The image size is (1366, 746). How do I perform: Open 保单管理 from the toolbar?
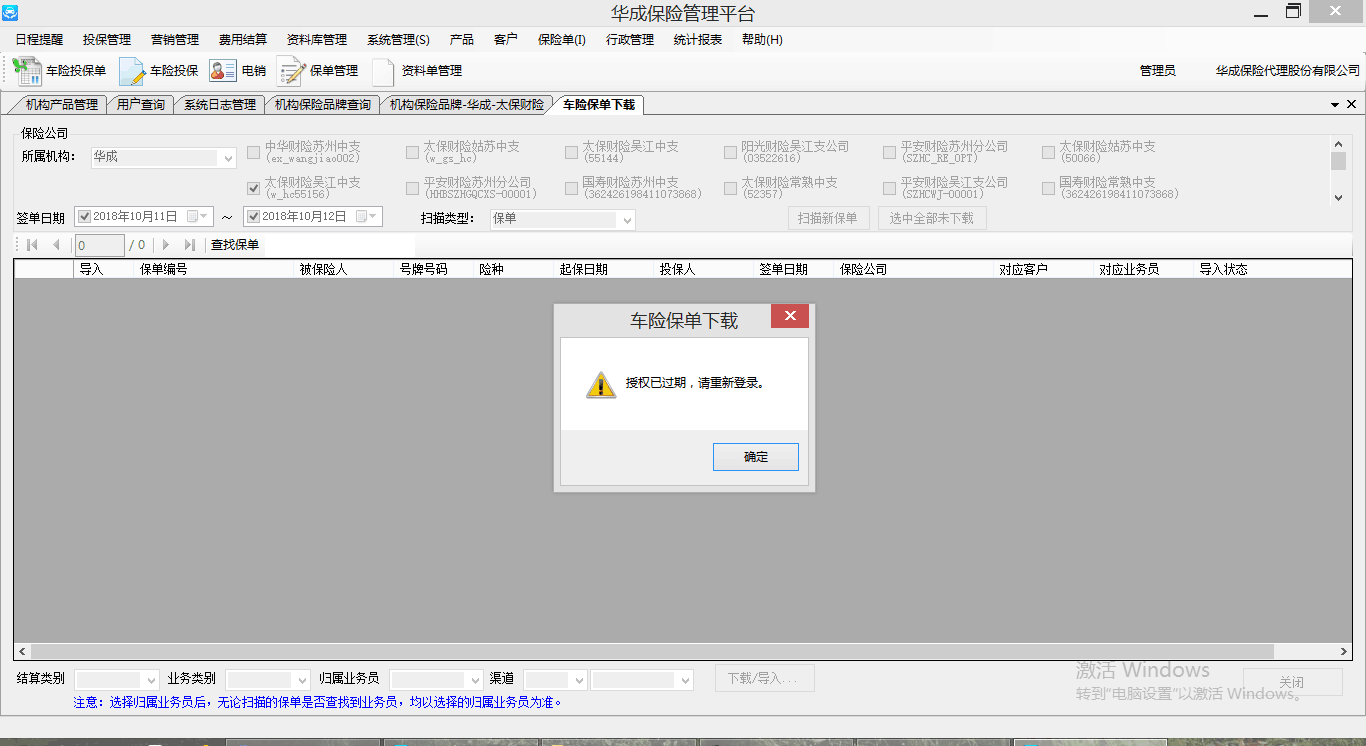pos(318,71)
